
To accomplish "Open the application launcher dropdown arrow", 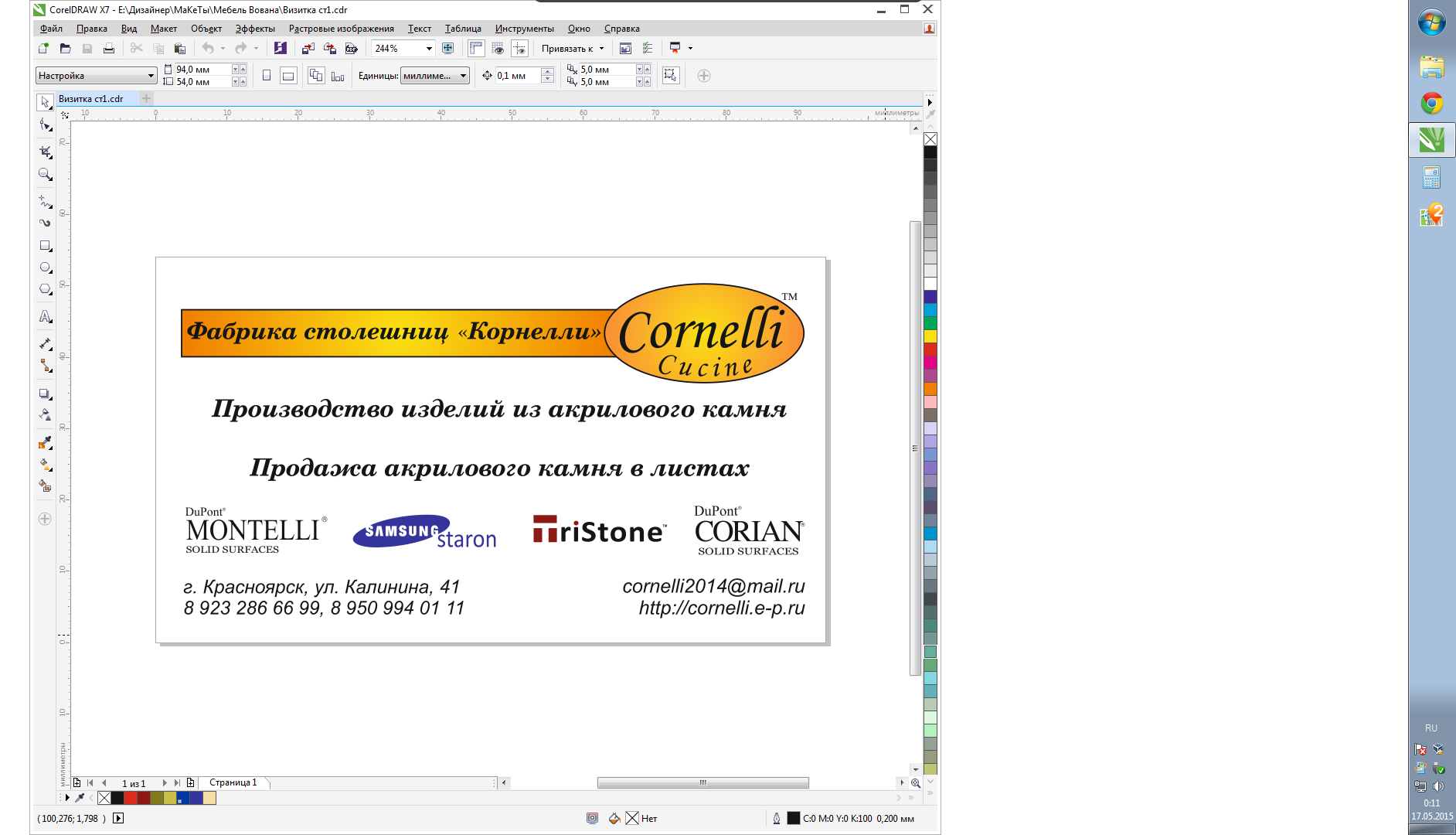I will 690,48.
